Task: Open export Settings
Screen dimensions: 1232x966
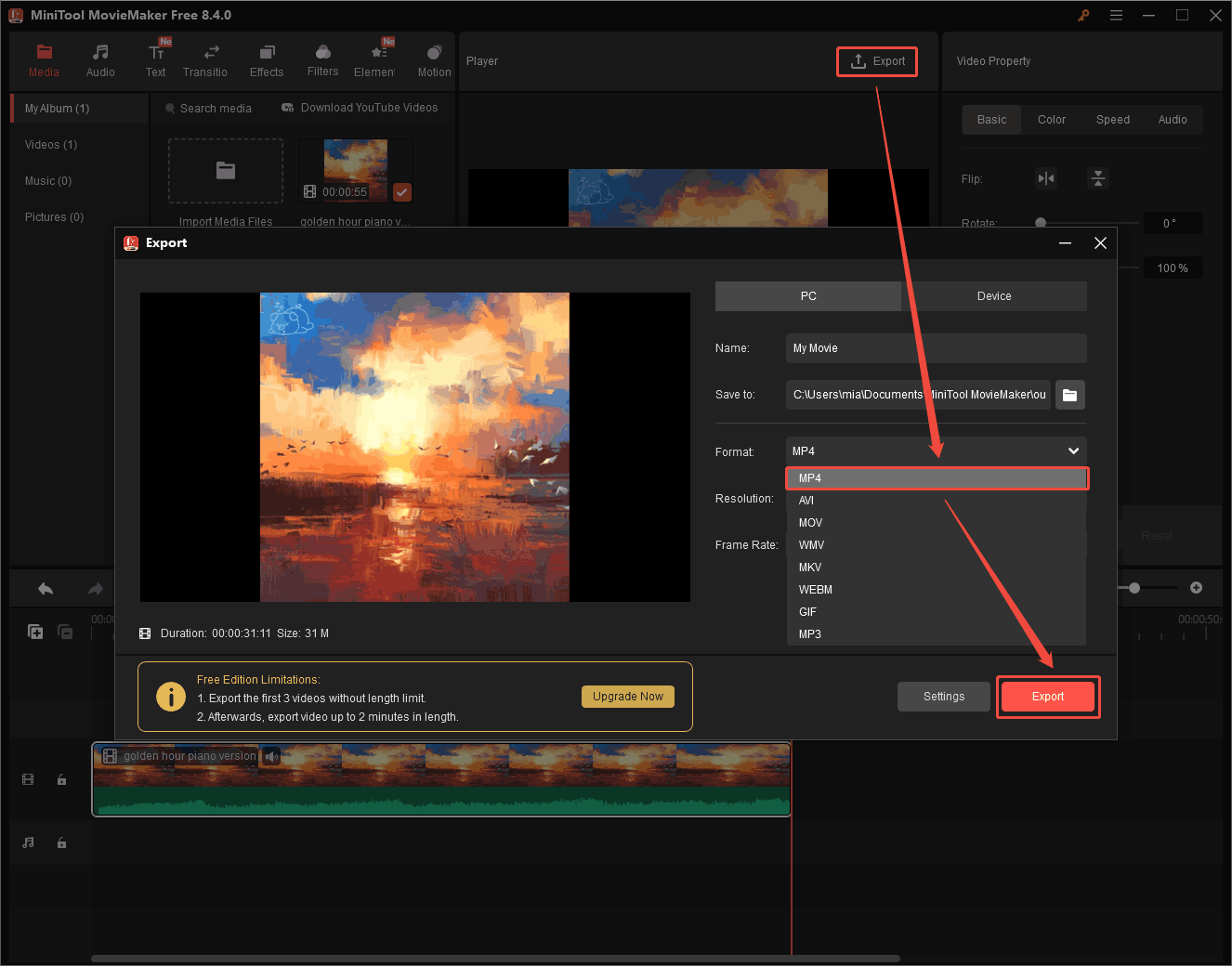Action: [943, 696]
